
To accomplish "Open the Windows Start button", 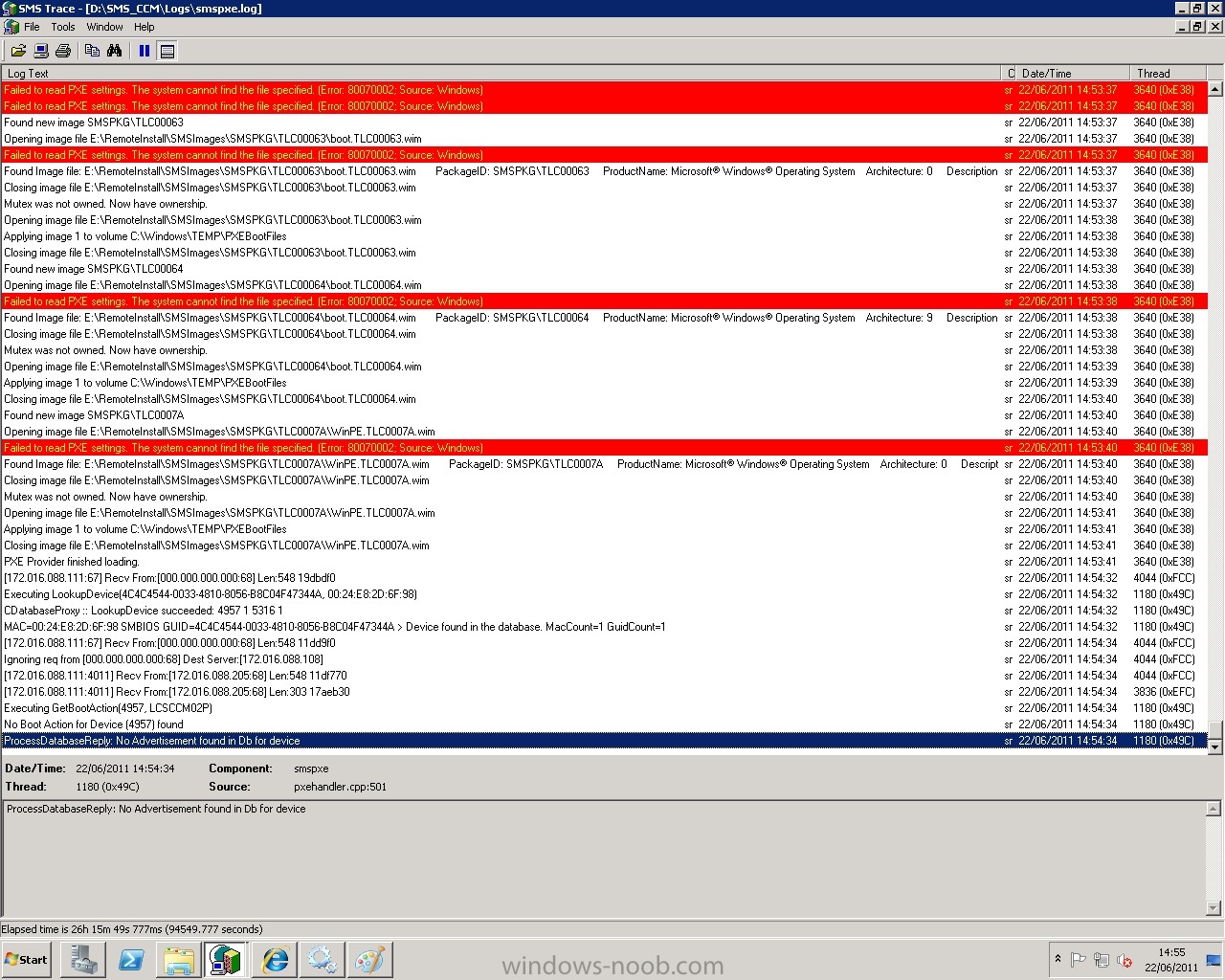I will click(27, 960).
